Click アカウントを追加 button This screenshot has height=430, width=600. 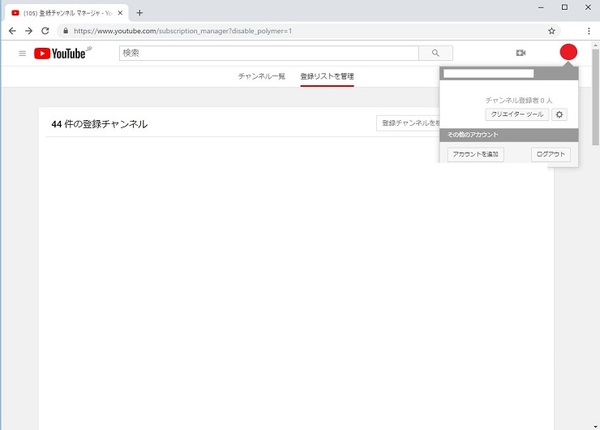[476, 155]
